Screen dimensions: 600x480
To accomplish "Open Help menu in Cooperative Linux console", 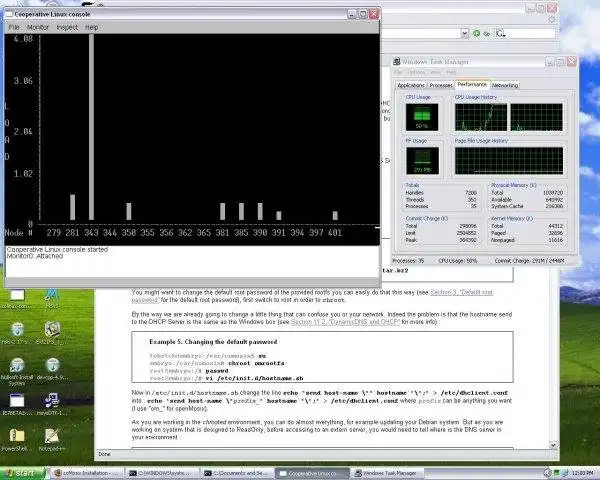I will pyautogui.click(x=91, y=28).
